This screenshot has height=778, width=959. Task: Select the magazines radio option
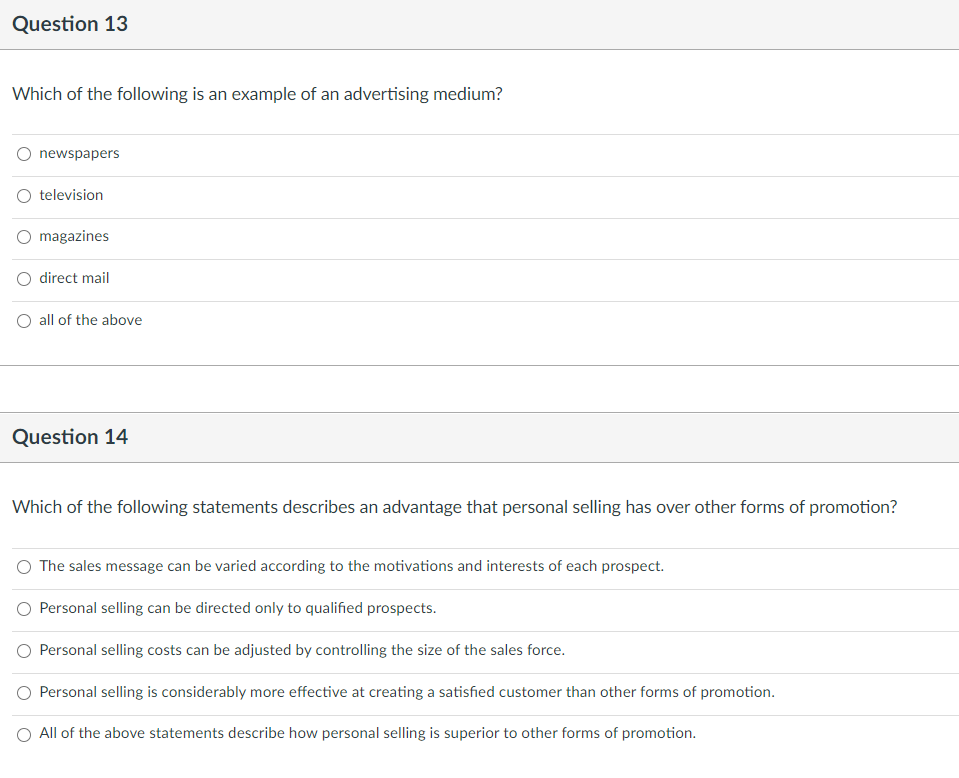[x=24, y=237]
